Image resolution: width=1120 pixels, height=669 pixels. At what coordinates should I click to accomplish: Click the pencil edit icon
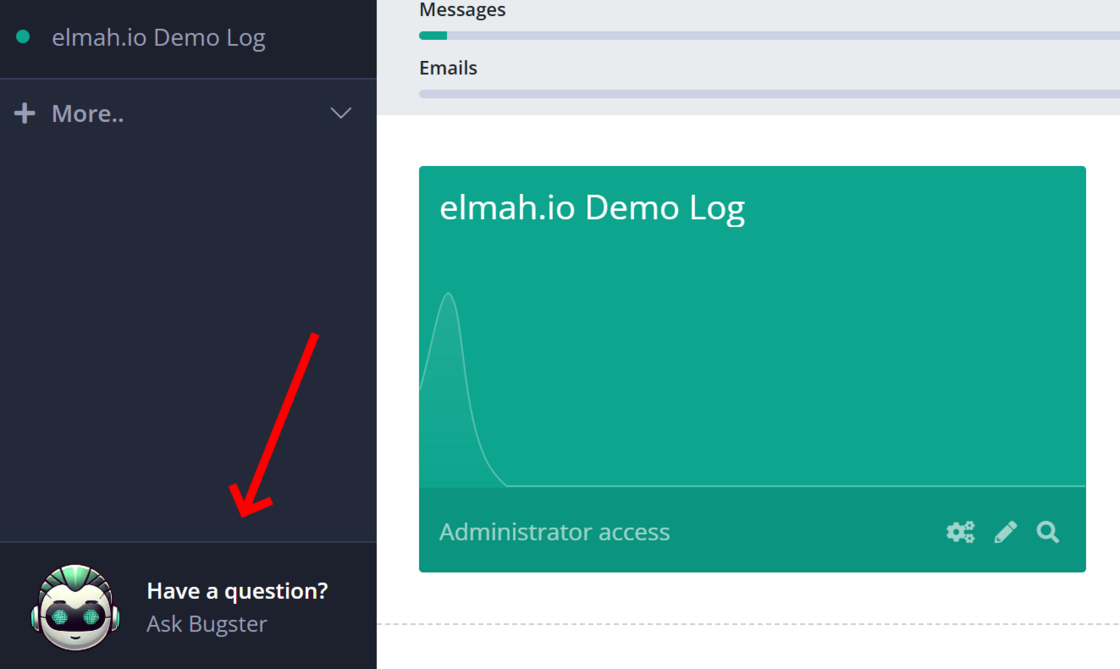[1005, 532]
